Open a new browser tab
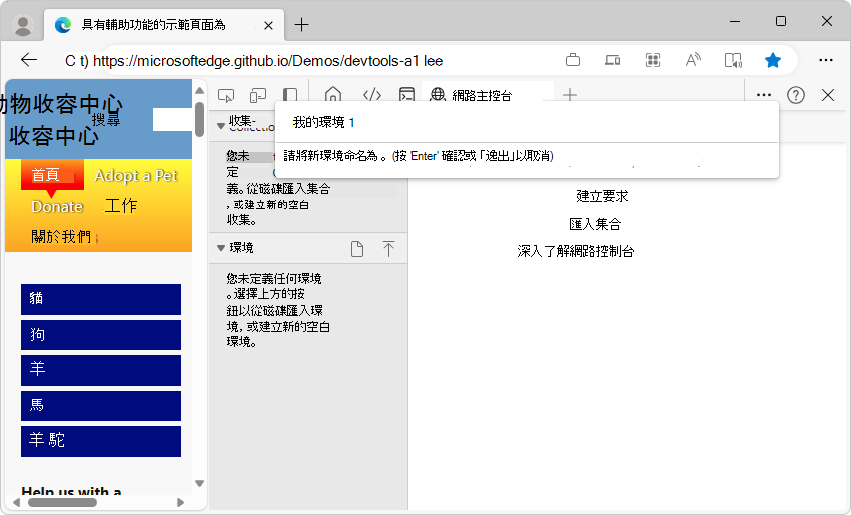 tap(301, 24)
